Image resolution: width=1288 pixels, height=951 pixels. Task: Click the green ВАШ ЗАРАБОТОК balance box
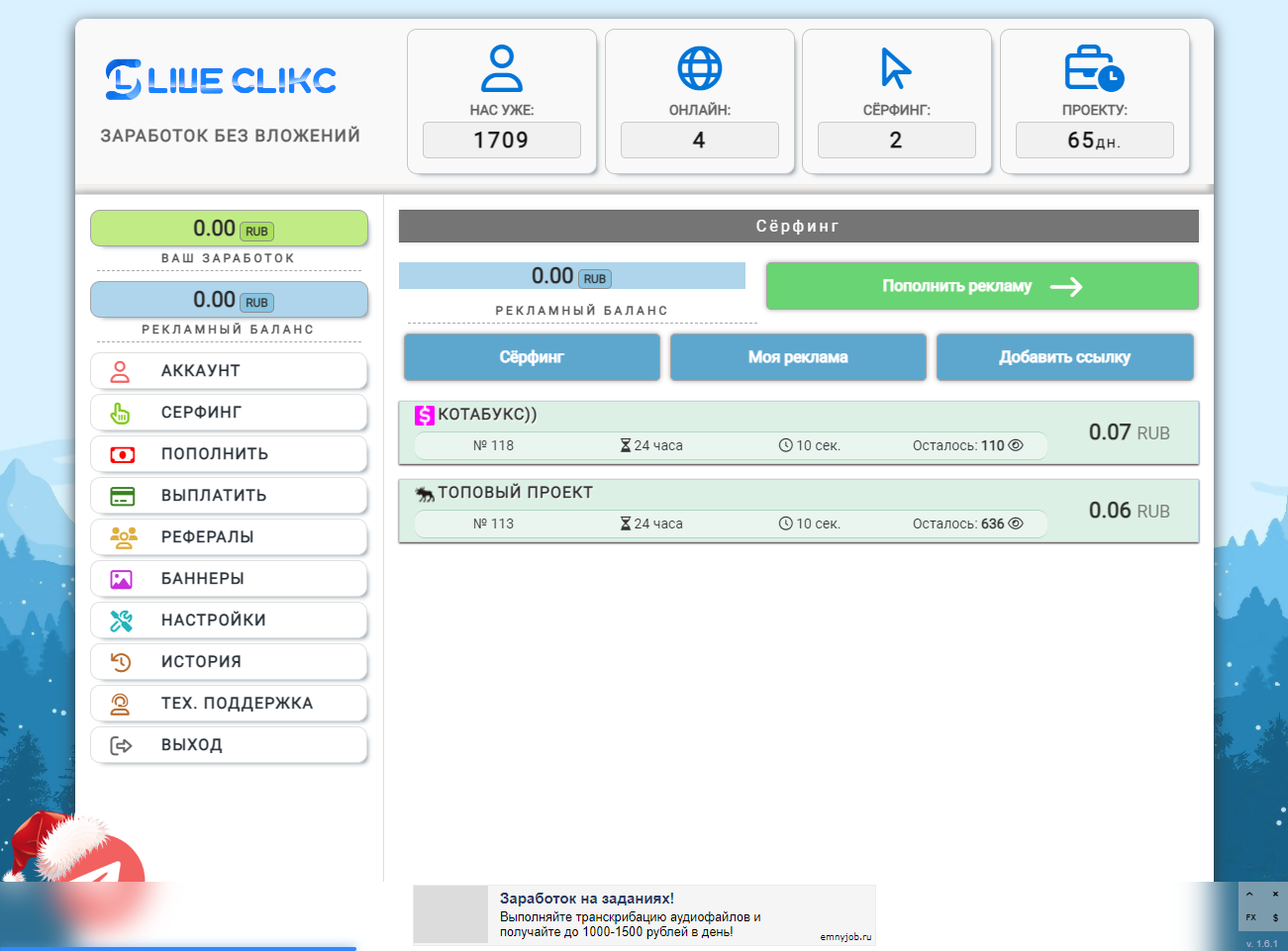pyautogui.click(x=229, y=229)
